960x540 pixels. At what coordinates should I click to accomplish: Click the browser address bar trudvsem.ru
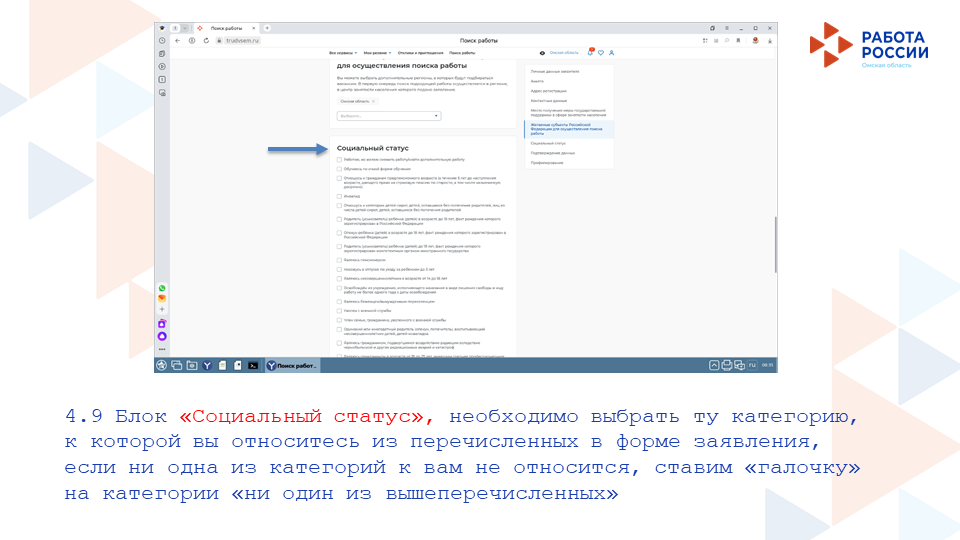click(240, 40)
